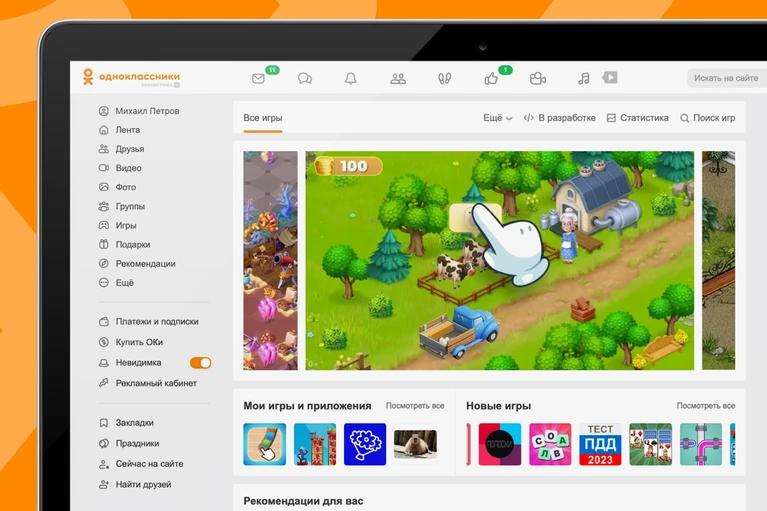Open likes thumbs-up icon
Viewport: 767px width, 511px height.
pyautogui.click(x=491, y=79)
